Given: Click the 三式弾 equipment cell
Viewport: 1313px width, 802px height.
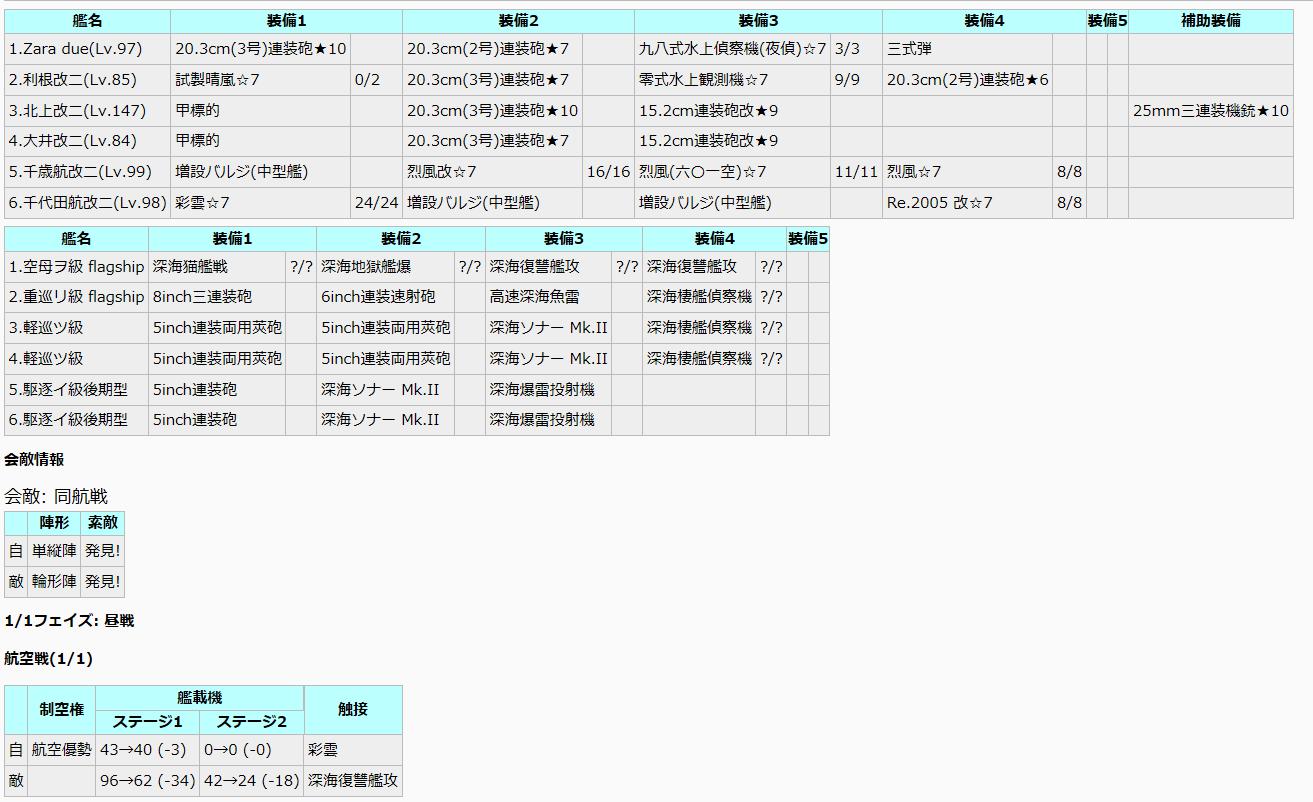Looking at the screenshot, I should (x=967, y=49).
